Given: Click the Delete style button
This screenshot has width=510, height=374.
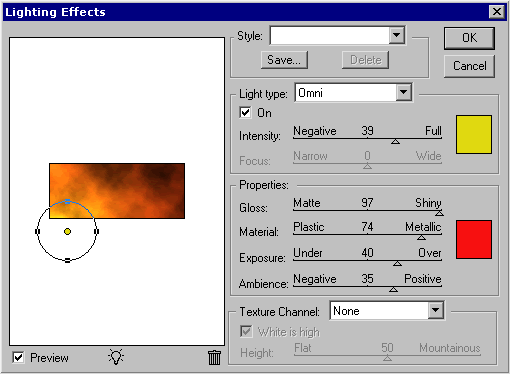Looking at the screenshot, I should pyautogui.click(x=365, y=60).
